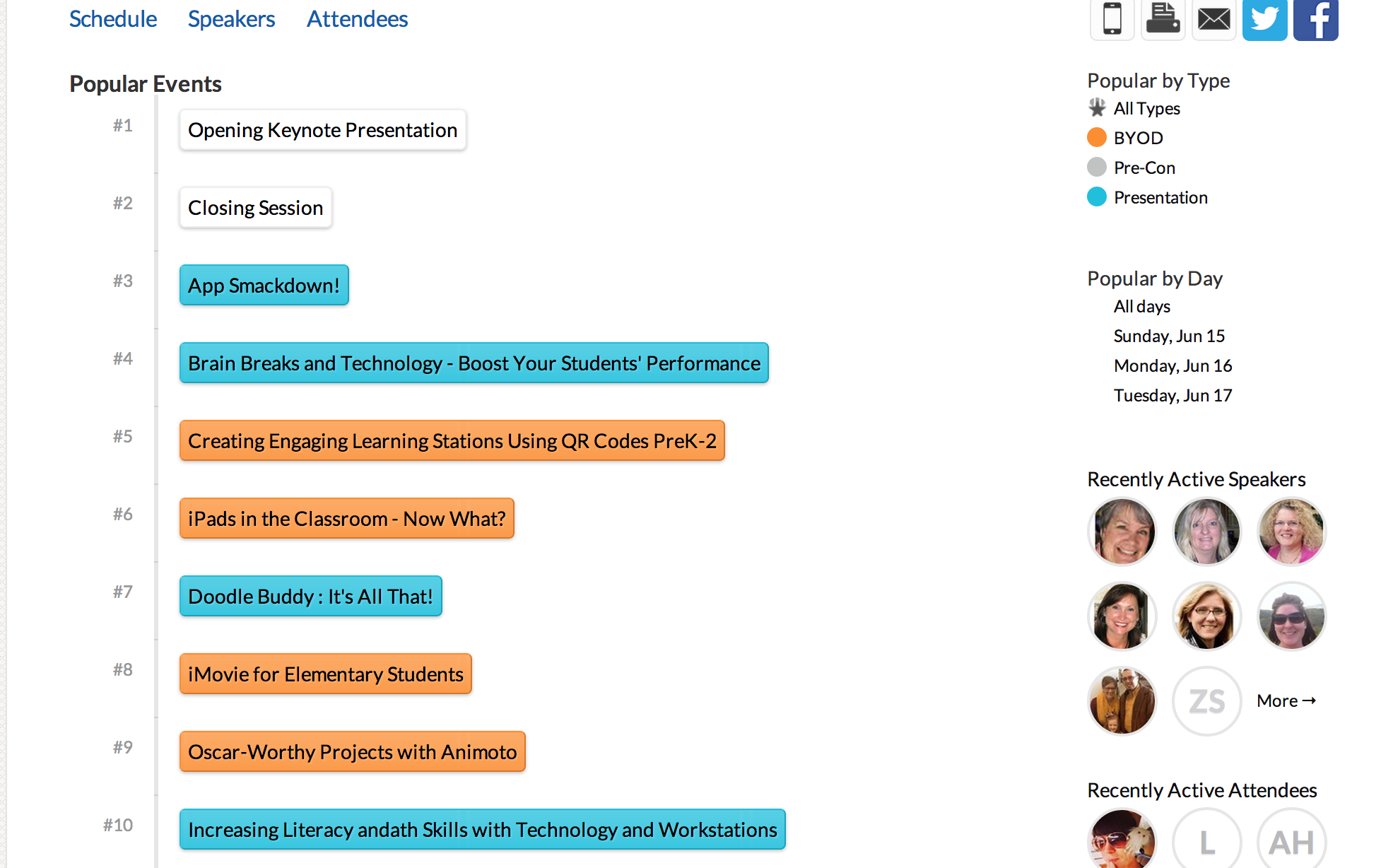Open the Opening Keynote Presentation event
This screenshot has width=1381, height=868.
[323, 130]
